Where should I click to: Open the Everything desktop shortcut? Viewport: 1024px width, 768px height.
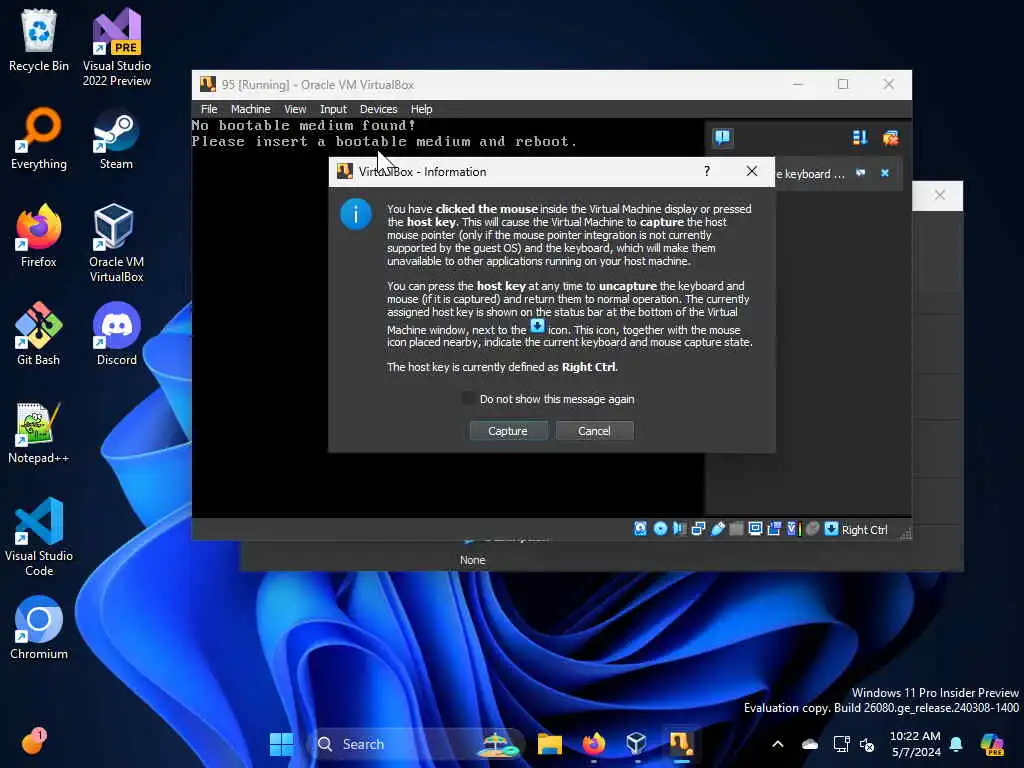click(39, 138)
